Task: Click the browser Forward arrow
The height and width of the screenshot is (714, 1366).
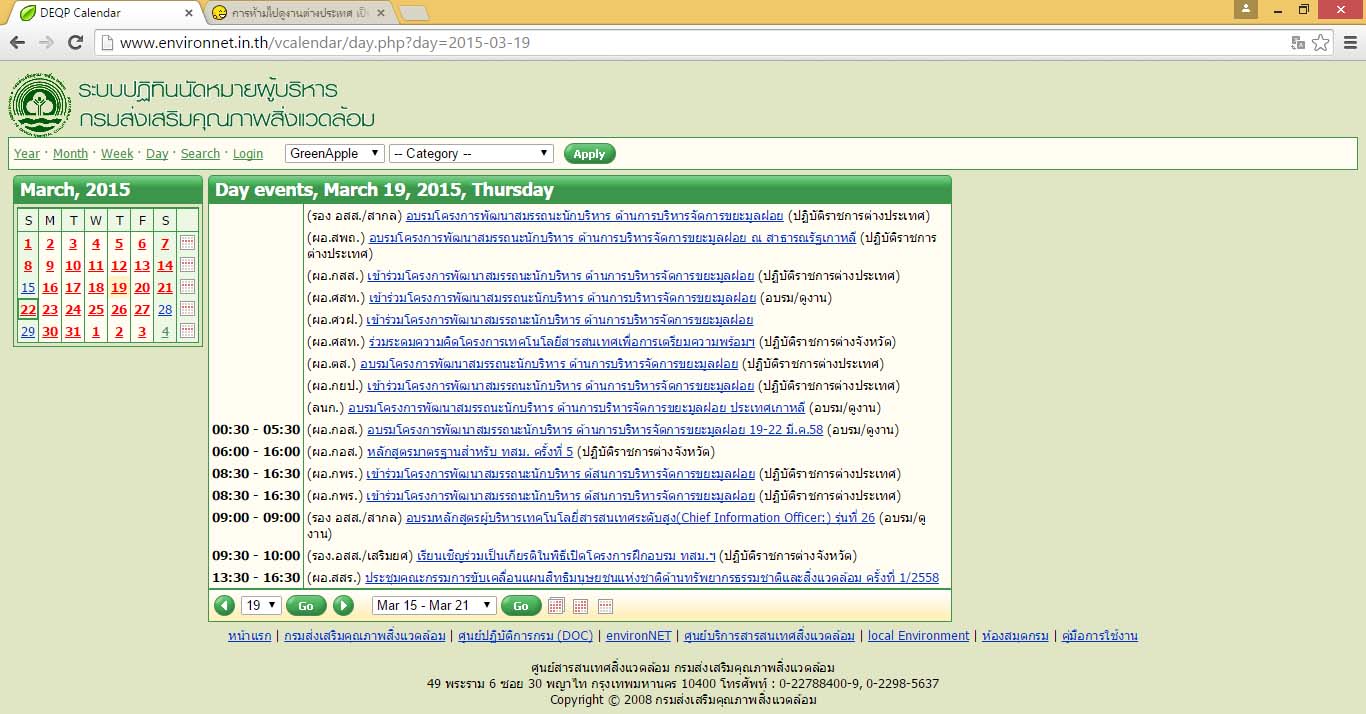Action: (46, 42)
